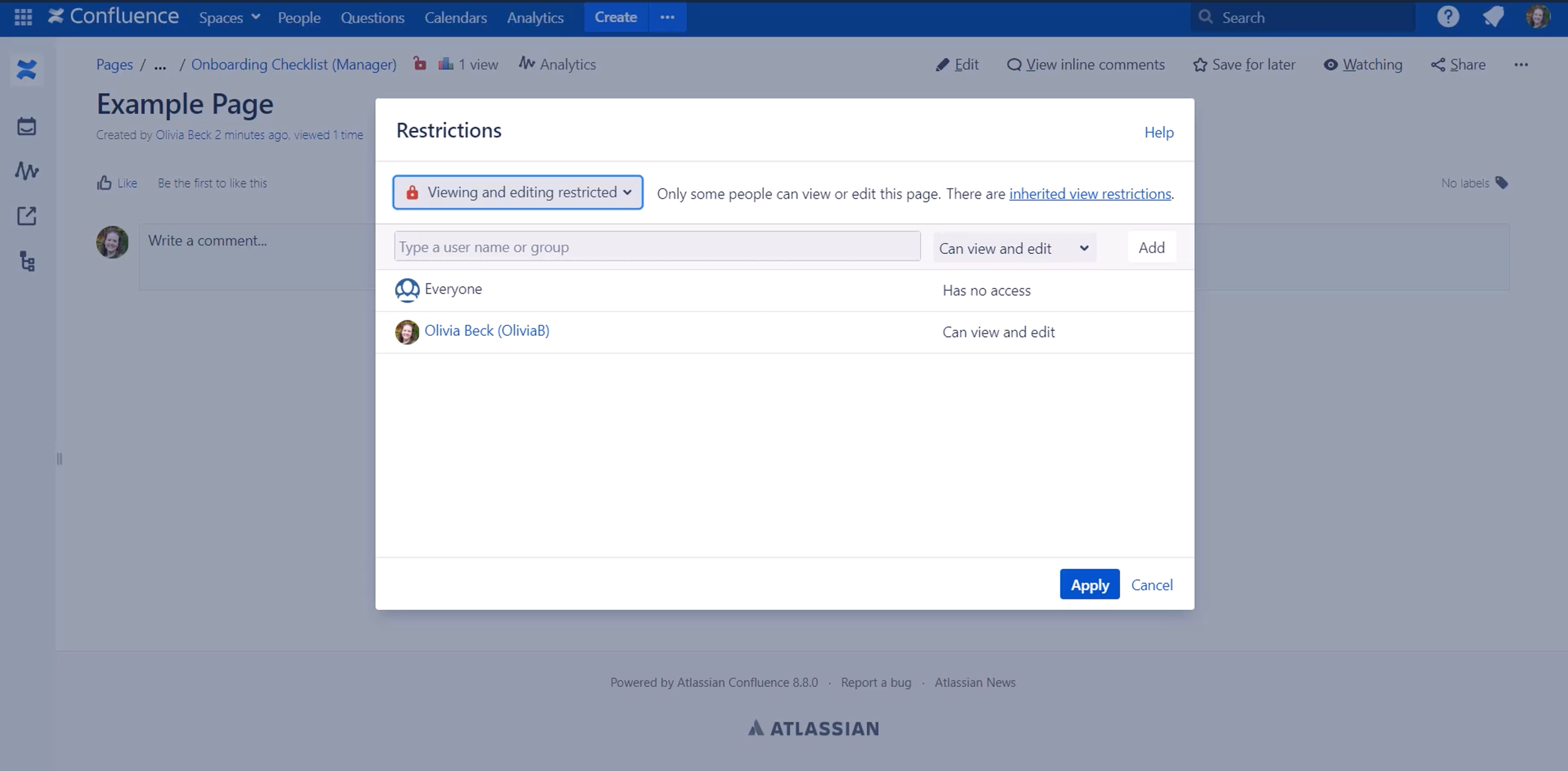This screenshot has height=771, width=1568.
Task: Open the Confluence home icon in sidebar
Action: tap(26, 69)
